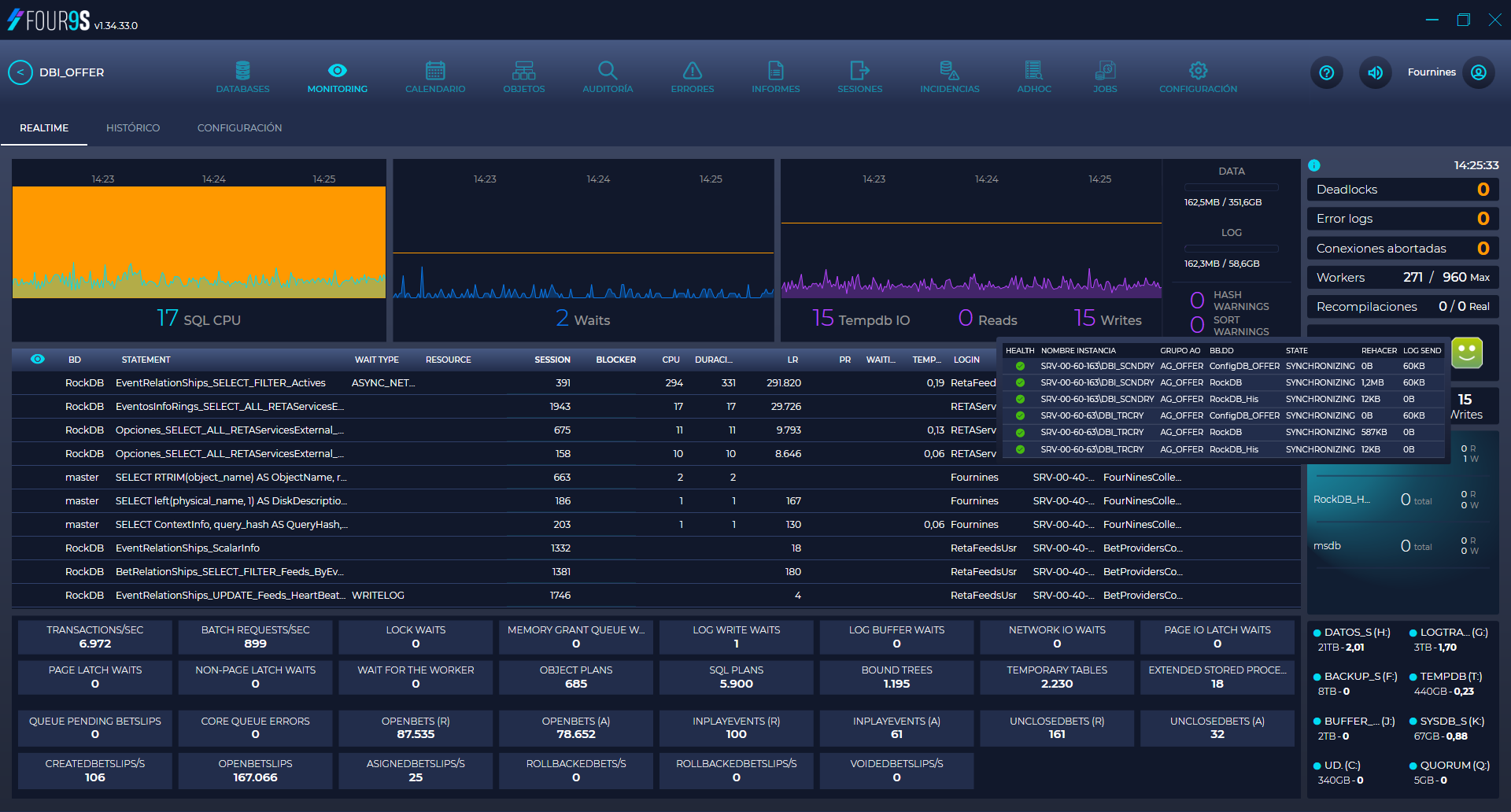Open the JOBS section
This screenshot has width=1511, height=812.
1105,76
